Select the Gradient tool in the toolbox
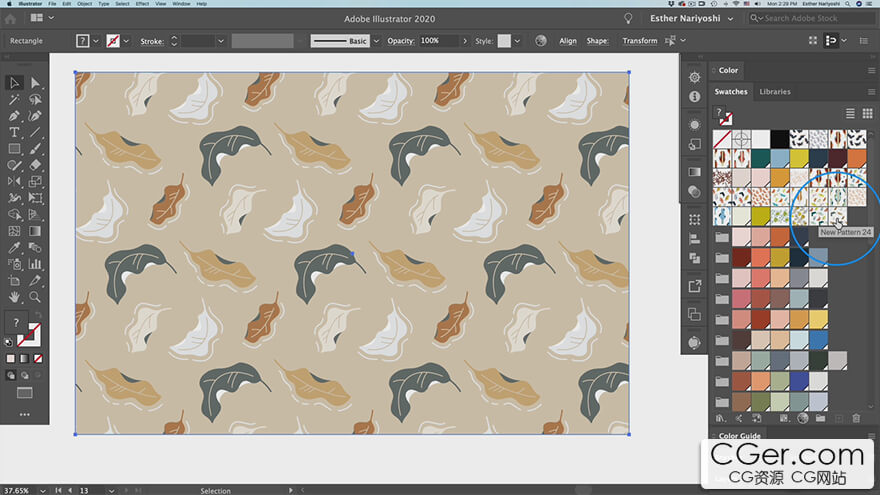This screenshot has height=495, width=880. tap(35, 231)
